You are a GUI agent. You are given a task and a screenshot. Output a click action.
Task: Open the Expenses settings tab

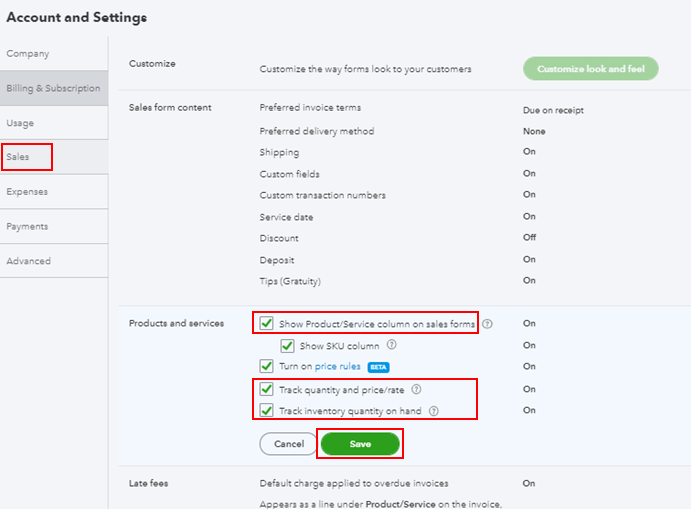27,192
